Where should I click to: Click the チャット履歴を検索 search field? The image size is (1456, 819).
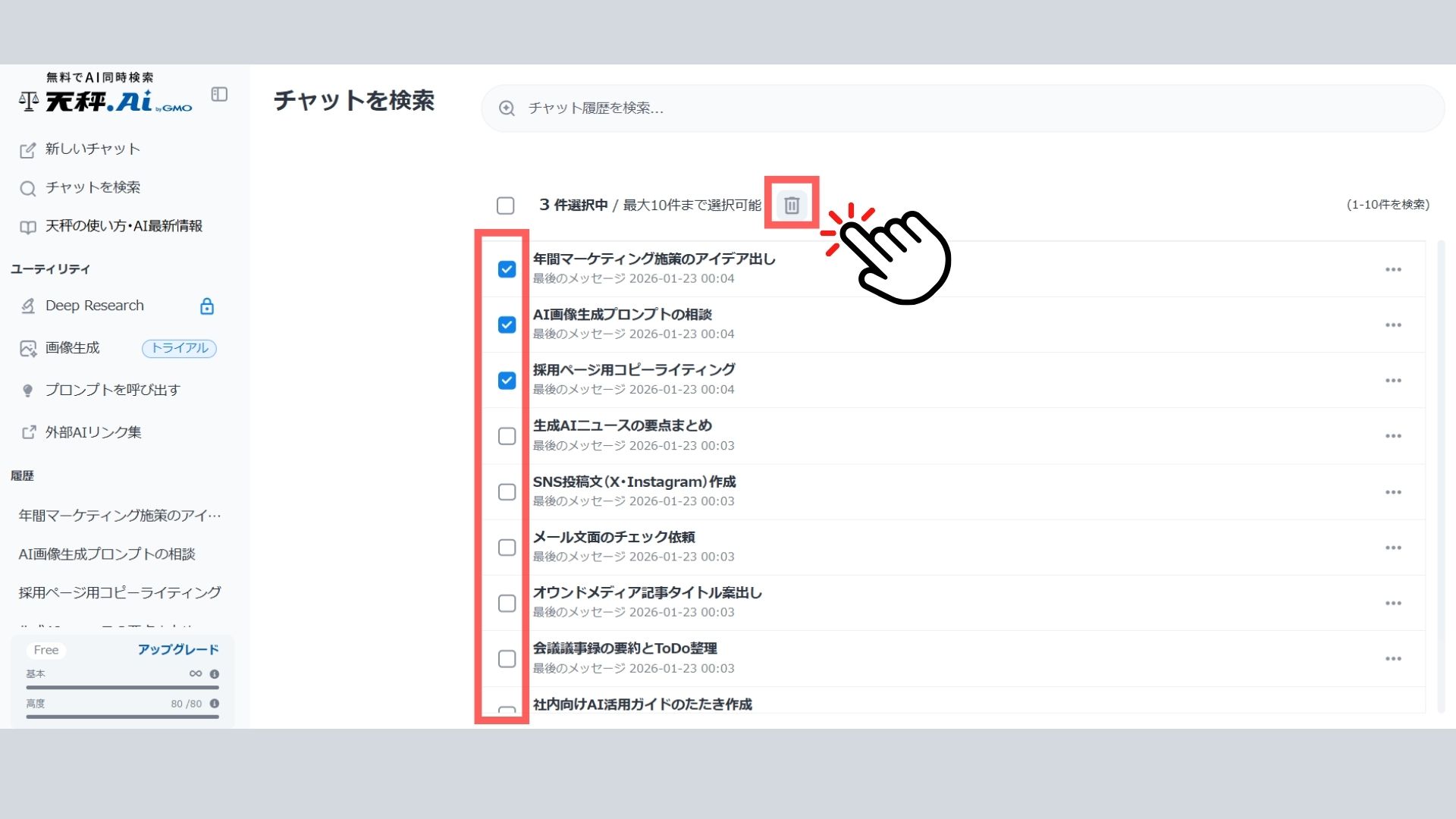[x=963, y=108]
